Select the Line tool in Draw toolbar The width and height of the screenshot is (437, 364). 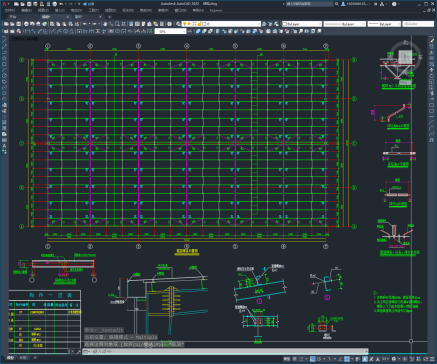point(4,40)
